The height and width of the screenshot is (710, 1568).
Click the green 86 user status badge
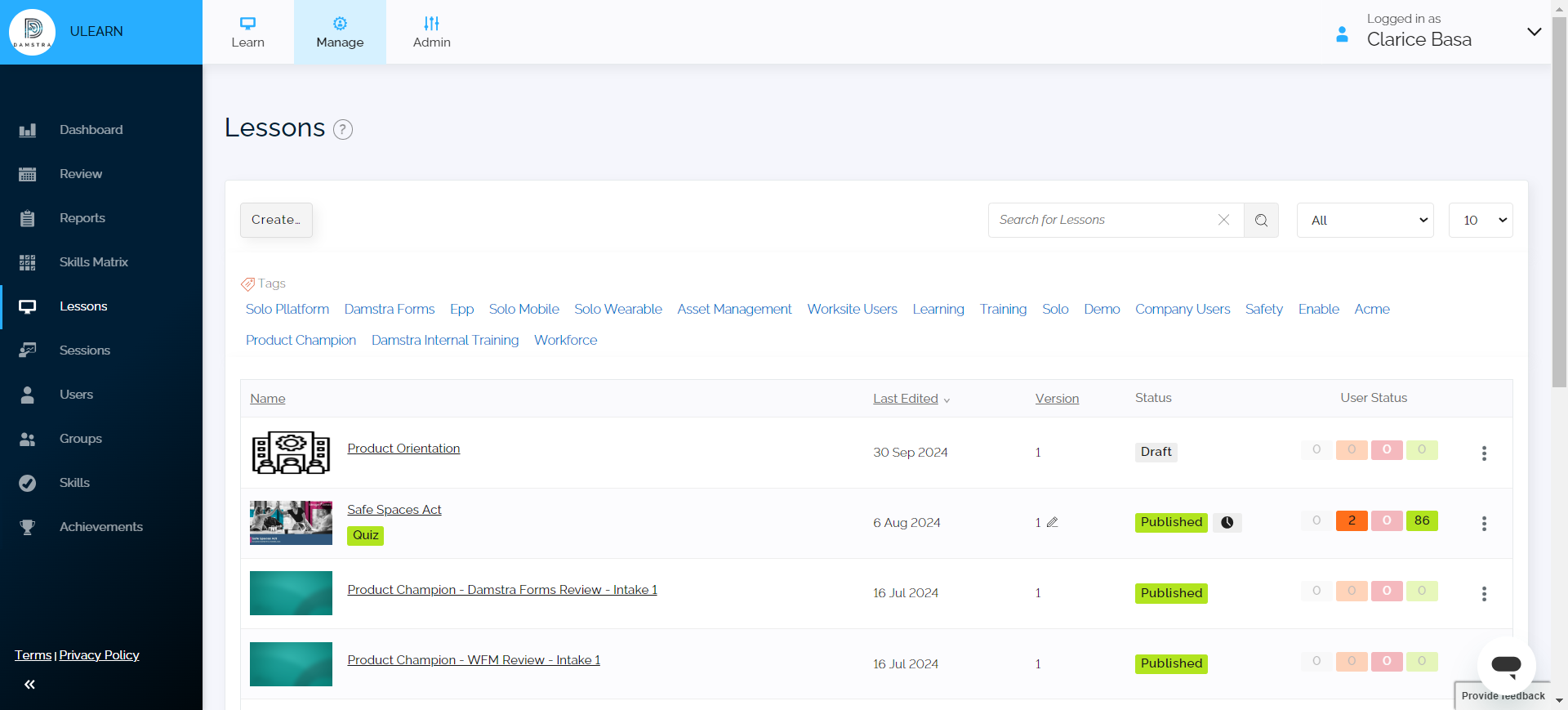coord(1421,520)
